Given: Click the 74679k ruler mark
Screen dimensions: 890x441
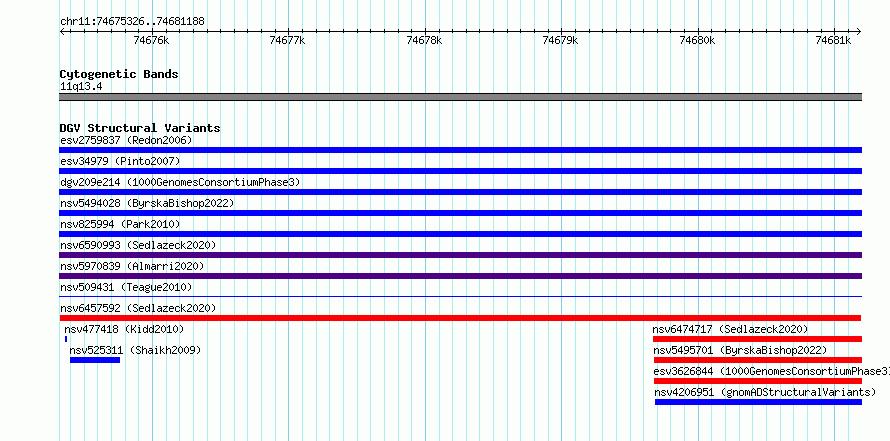Looking at the screenshot, I should pyautogui.click(x=561, y=40).
